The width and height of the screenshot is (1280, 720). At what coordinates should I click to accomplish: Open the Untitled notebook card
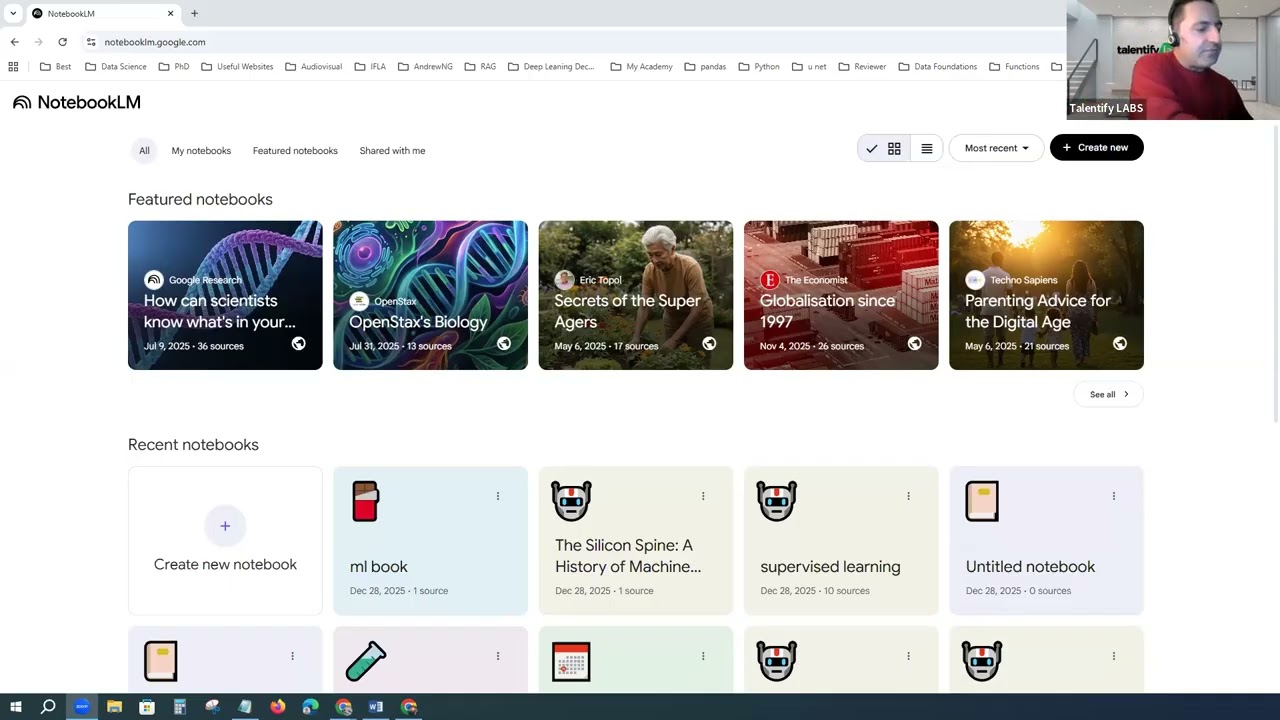(1046, 540)
